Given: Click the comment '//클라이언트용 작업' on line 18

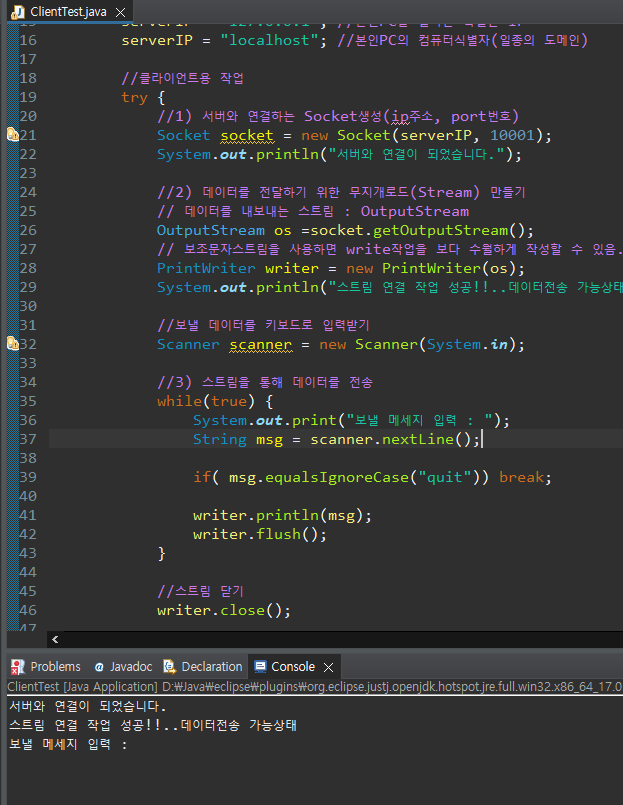Looking at the screenshot, I should 182,78.
